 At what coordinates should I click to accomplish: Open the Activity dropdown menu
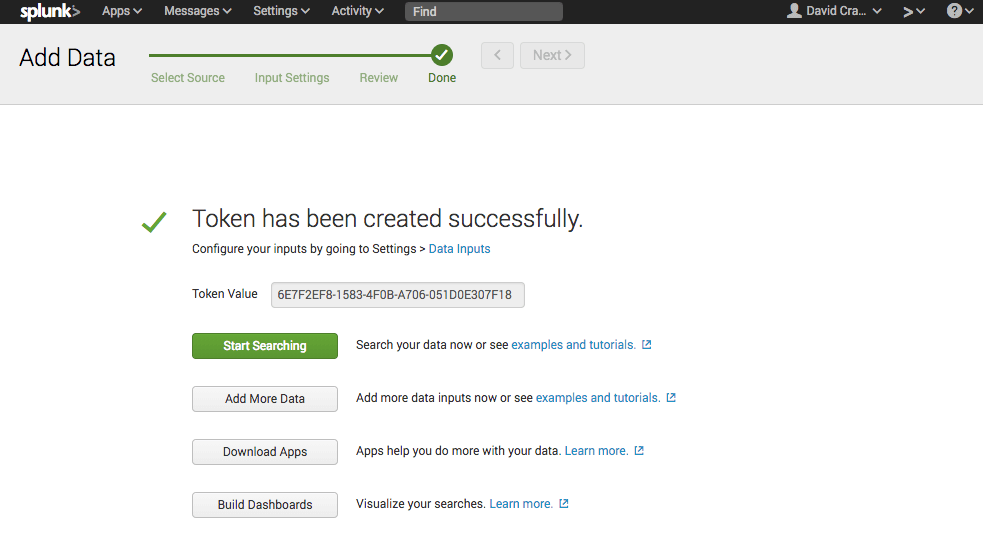pyautogui.click(x=357, y=11)
